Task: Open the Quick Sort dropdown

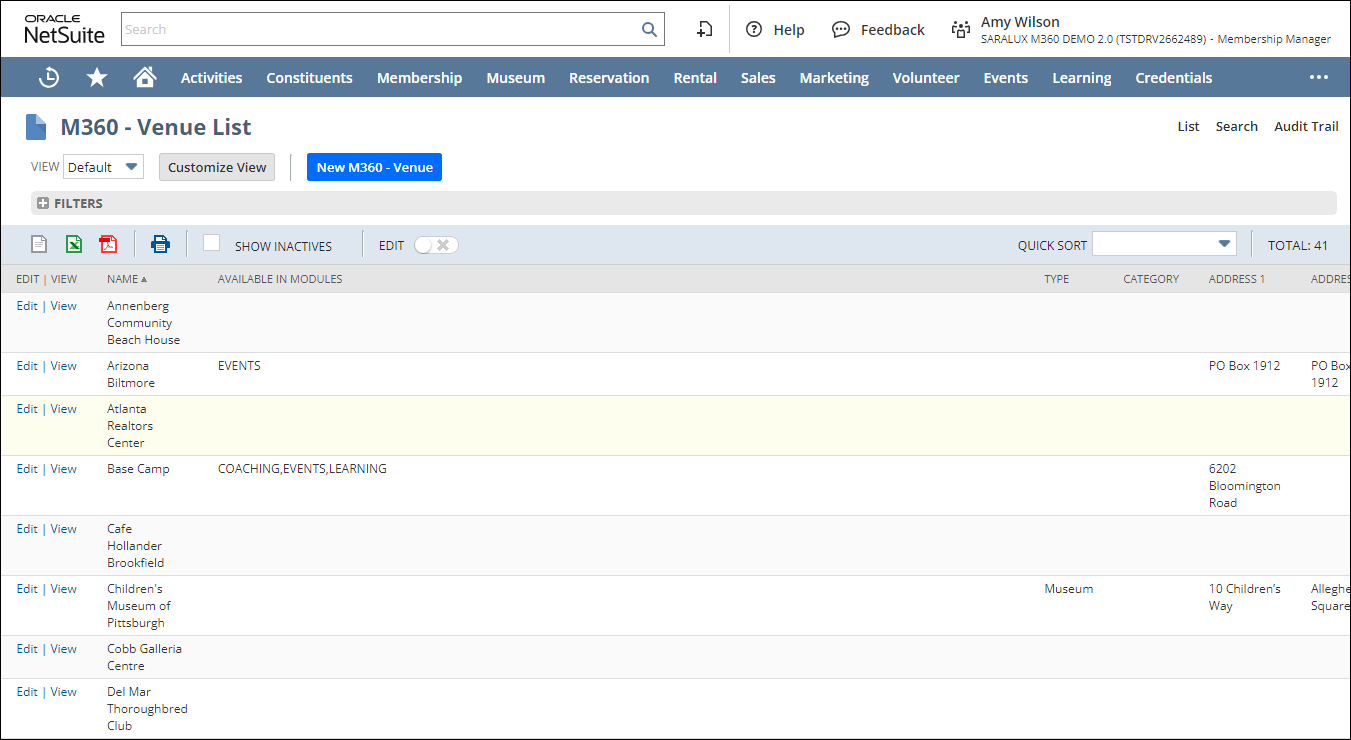Action: click(x=1164, y=244)
